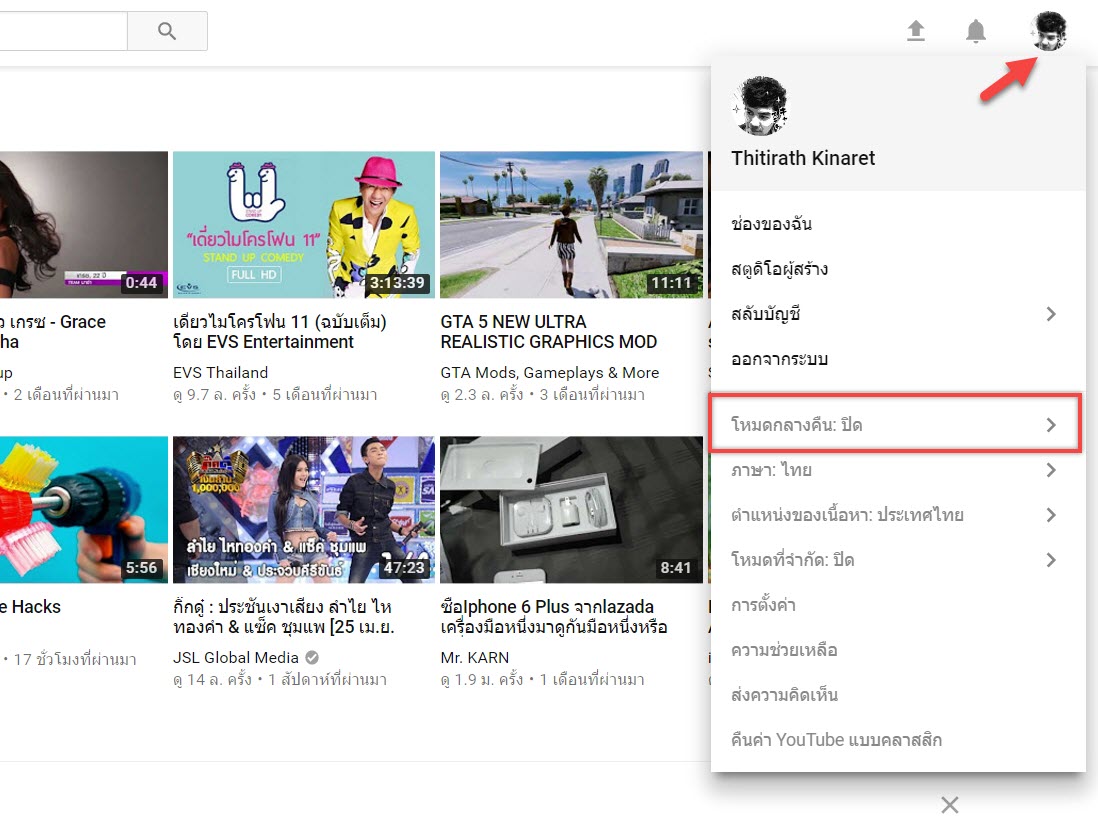This screenshot has width=1098, height=820.
Task: Click the EVS Thailand channel name
Action: [220, 373]
